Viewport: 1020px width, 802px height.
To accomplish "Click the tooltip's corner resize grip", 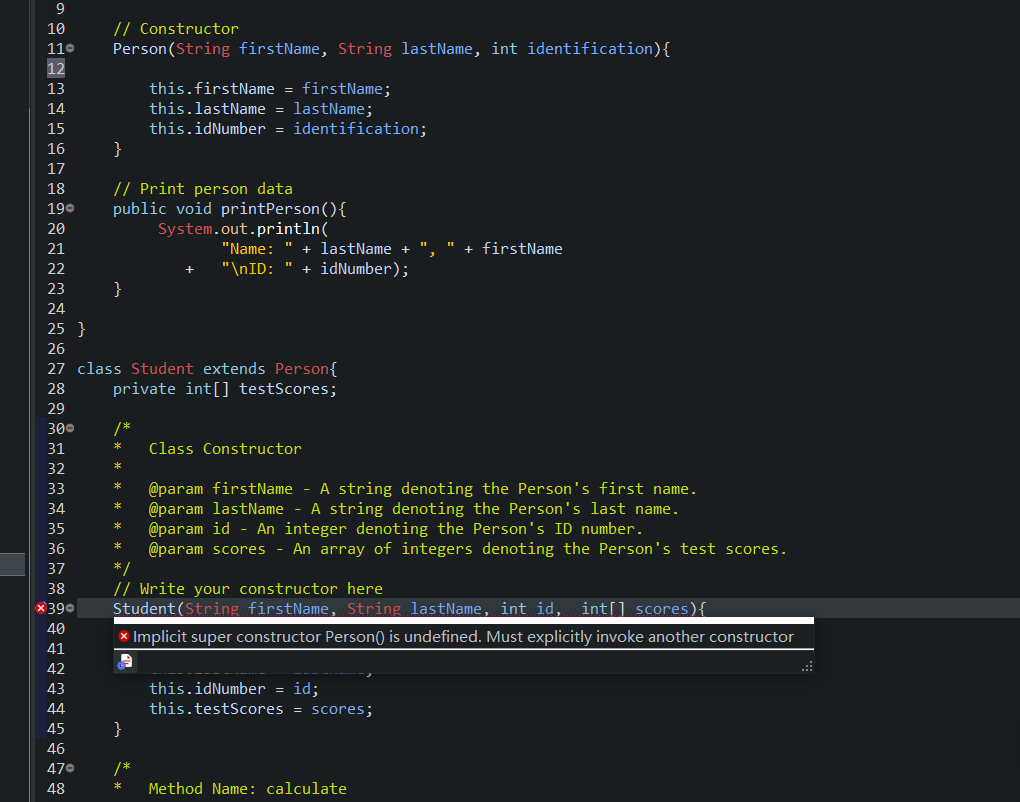I will (x=807, y=666).
